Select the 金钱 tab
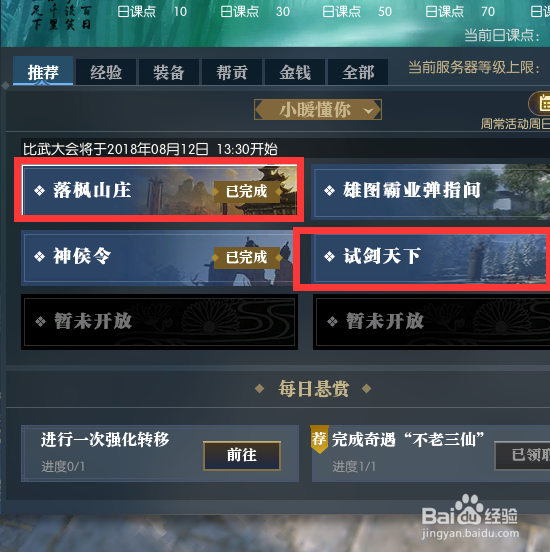The image size is (550, 552). [x=295, y=72]
